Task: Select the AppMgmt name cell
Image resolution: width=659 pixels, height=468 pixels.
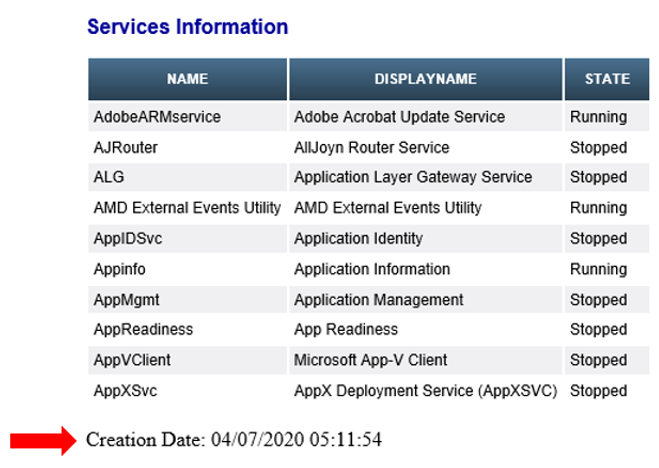Action: (187, 300)
